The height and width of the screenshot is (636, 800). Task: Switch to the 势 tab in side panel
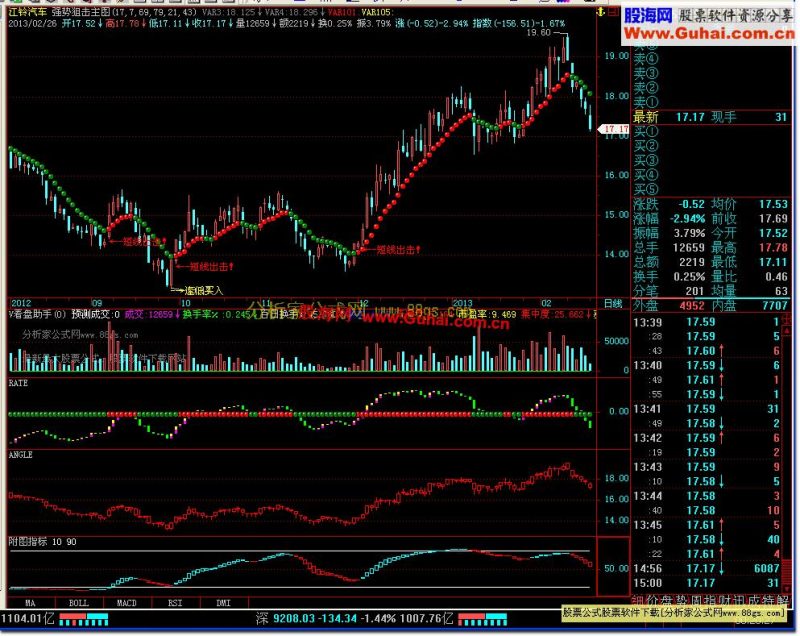point(681,600)
